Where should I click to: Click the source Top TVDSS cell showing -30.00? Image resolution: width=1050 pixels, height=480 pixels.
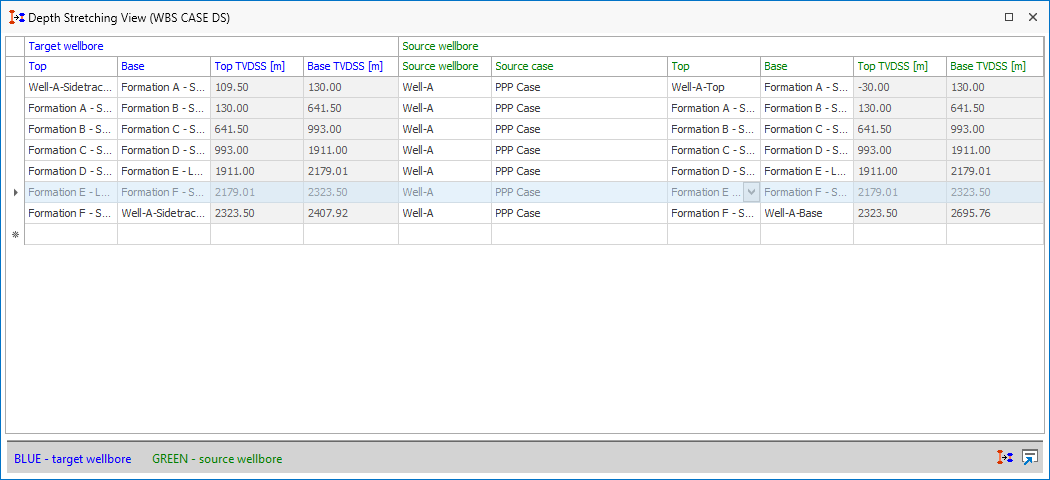(899, 87)
